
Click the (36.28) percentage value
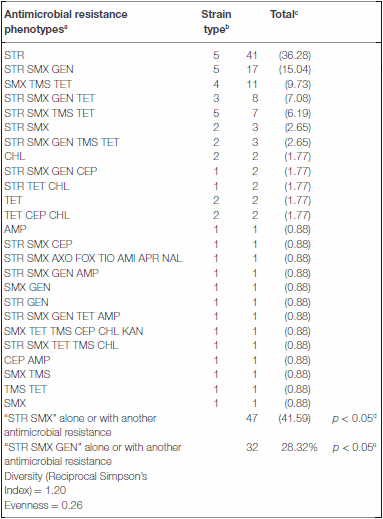coord(295,55)
